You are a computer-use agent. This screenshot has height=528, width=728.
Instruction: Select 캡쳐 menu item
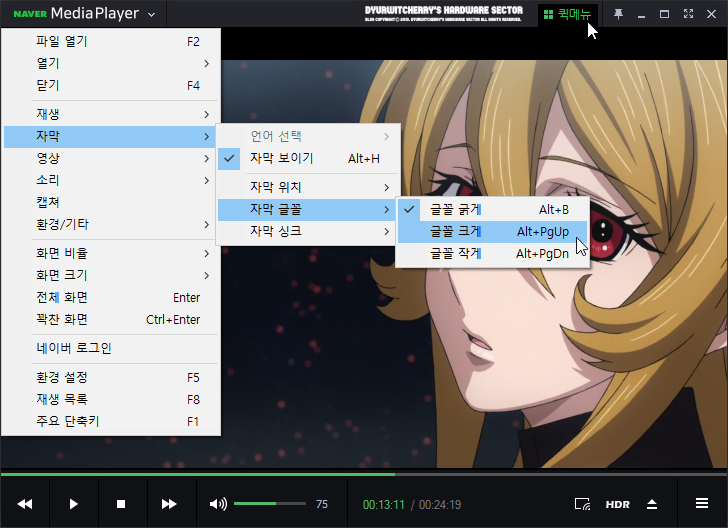[x=111, y=202]
